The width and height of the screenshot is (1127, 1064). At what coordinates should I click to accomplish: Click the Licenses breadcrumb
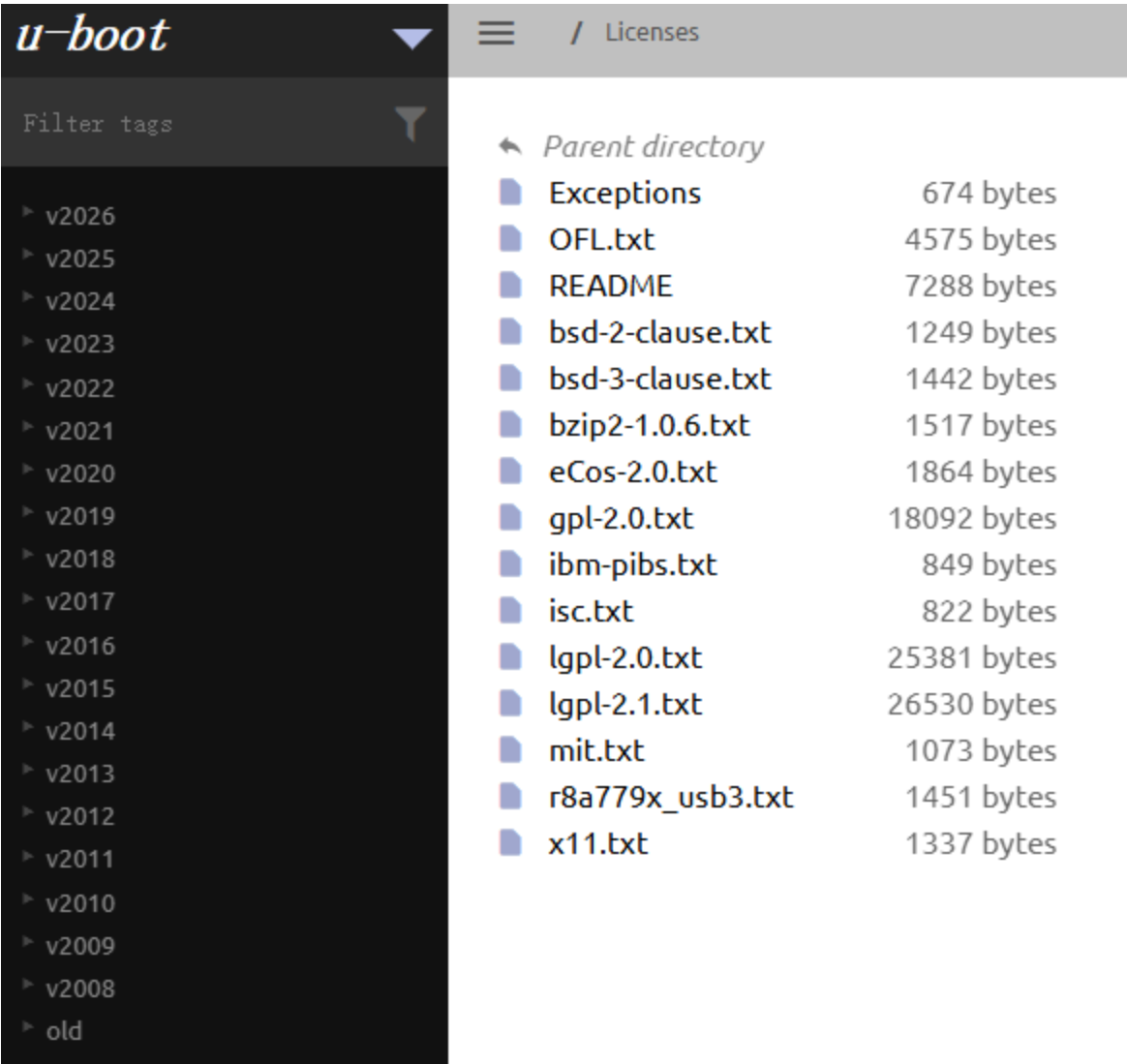[x=652, y=32]
